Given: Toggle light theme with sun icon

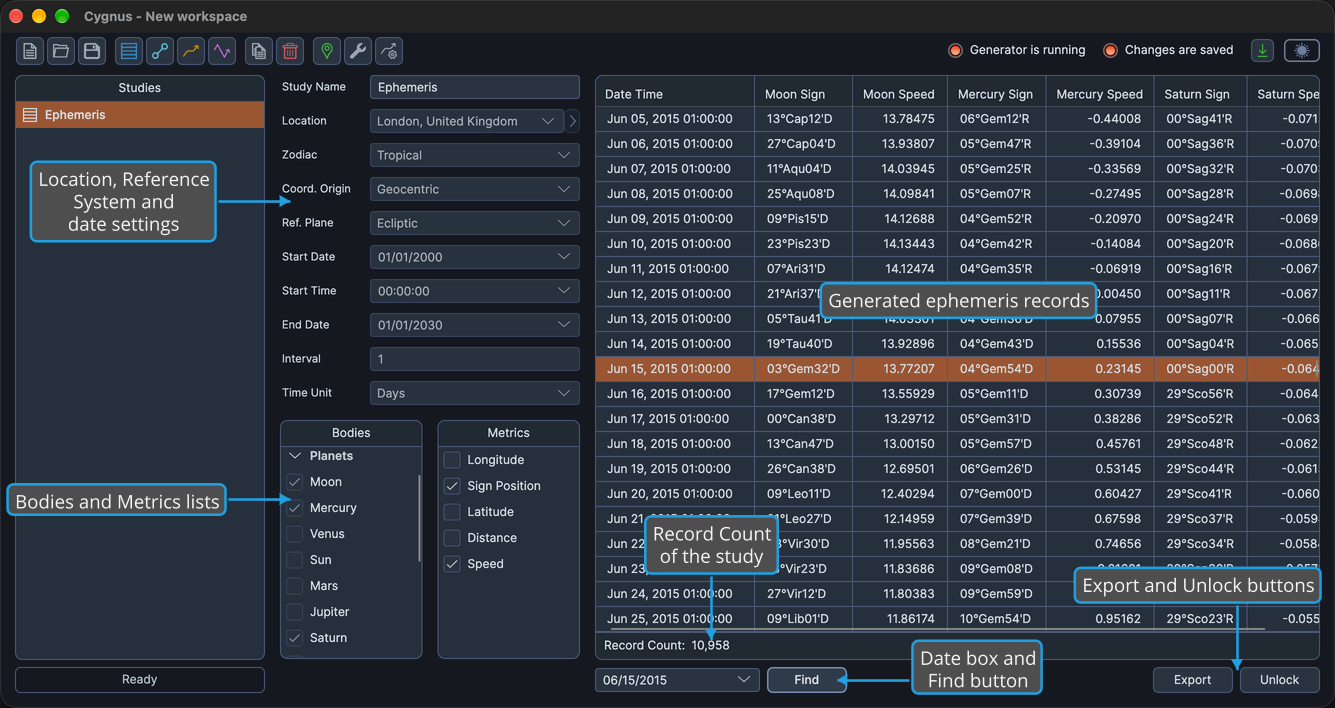Looking at the screenshot, I should pos(1302,51).
